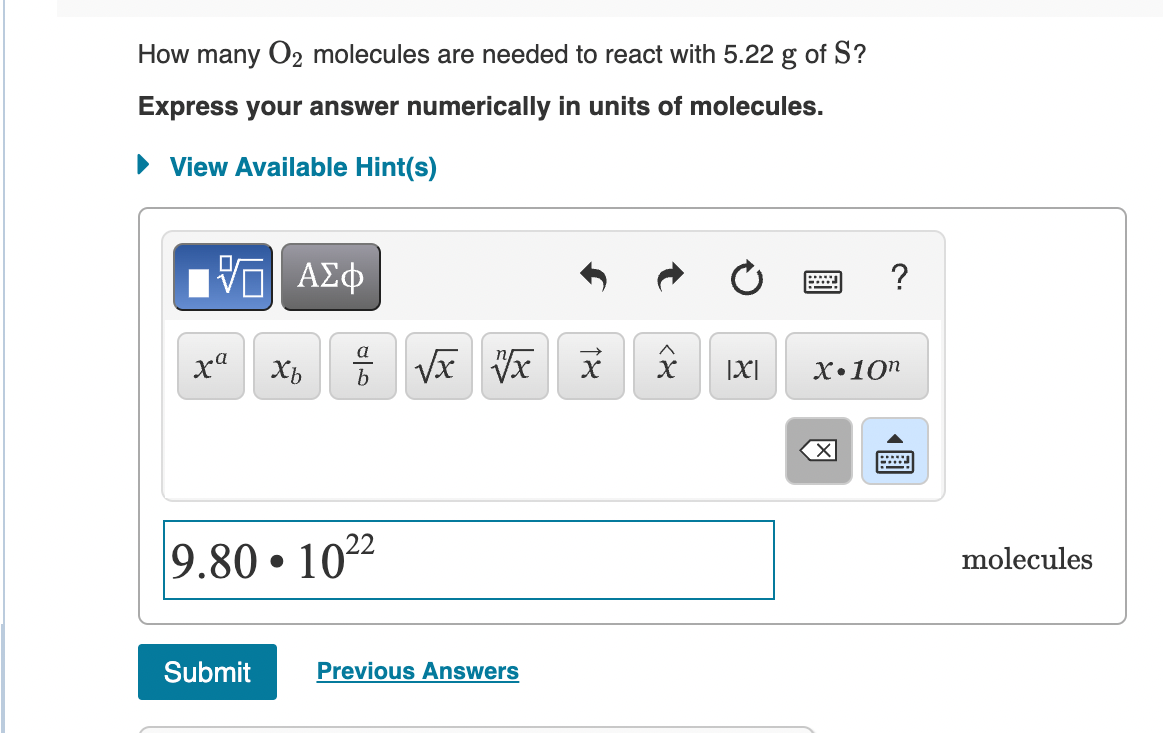Select the subscript x_b formatting tool
1163x733 pixels.
[286, 366]
